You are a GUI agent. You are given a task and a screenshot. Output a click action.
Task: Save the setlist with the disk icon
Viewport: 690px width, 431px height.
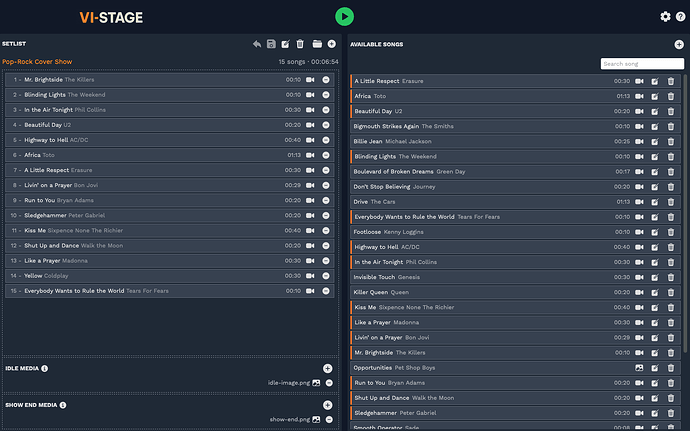[272, 44]
